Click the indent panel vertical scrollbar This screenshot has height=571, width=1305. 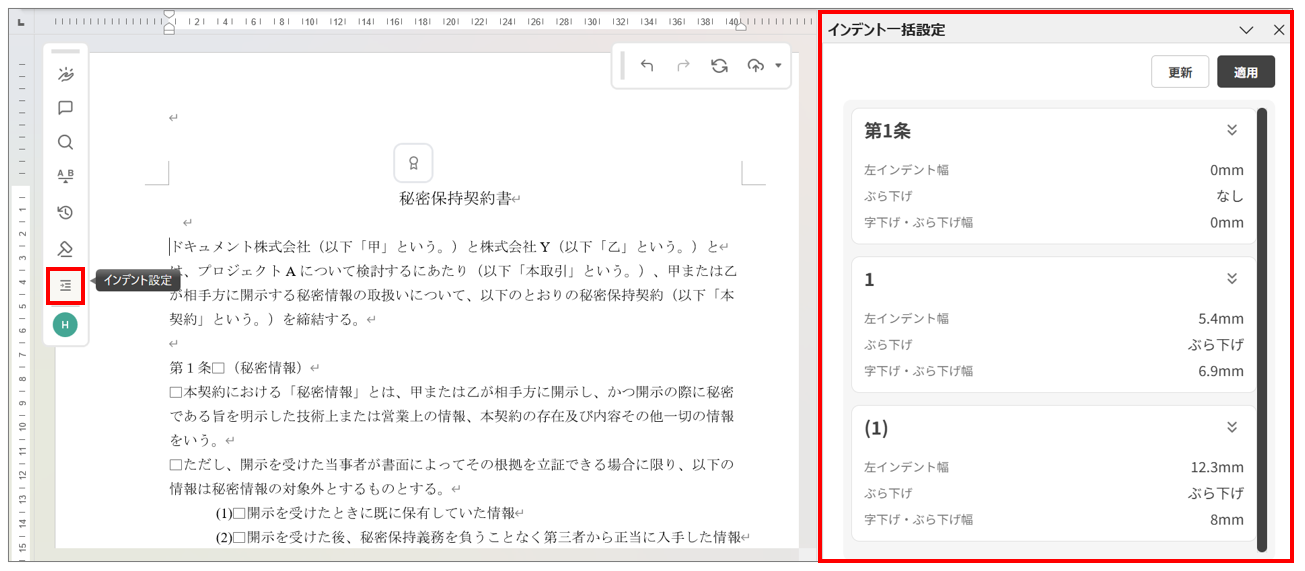[x=1262, y=330]
